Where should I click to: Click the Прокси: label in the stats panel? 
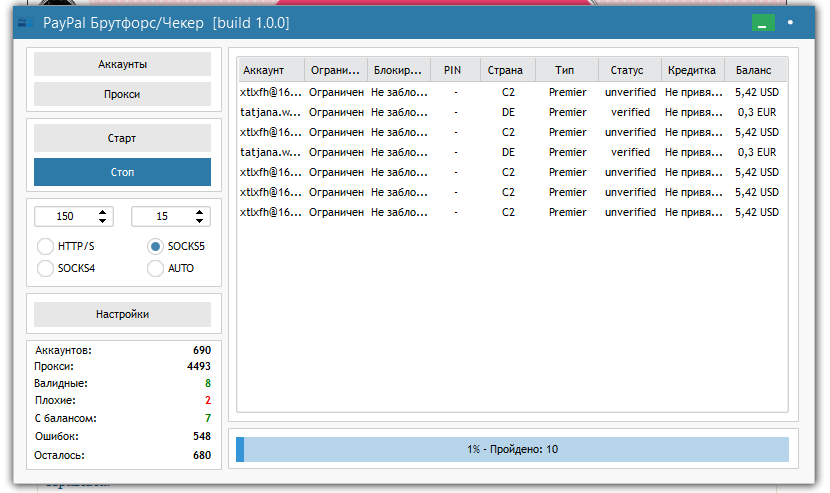(54, 366)
